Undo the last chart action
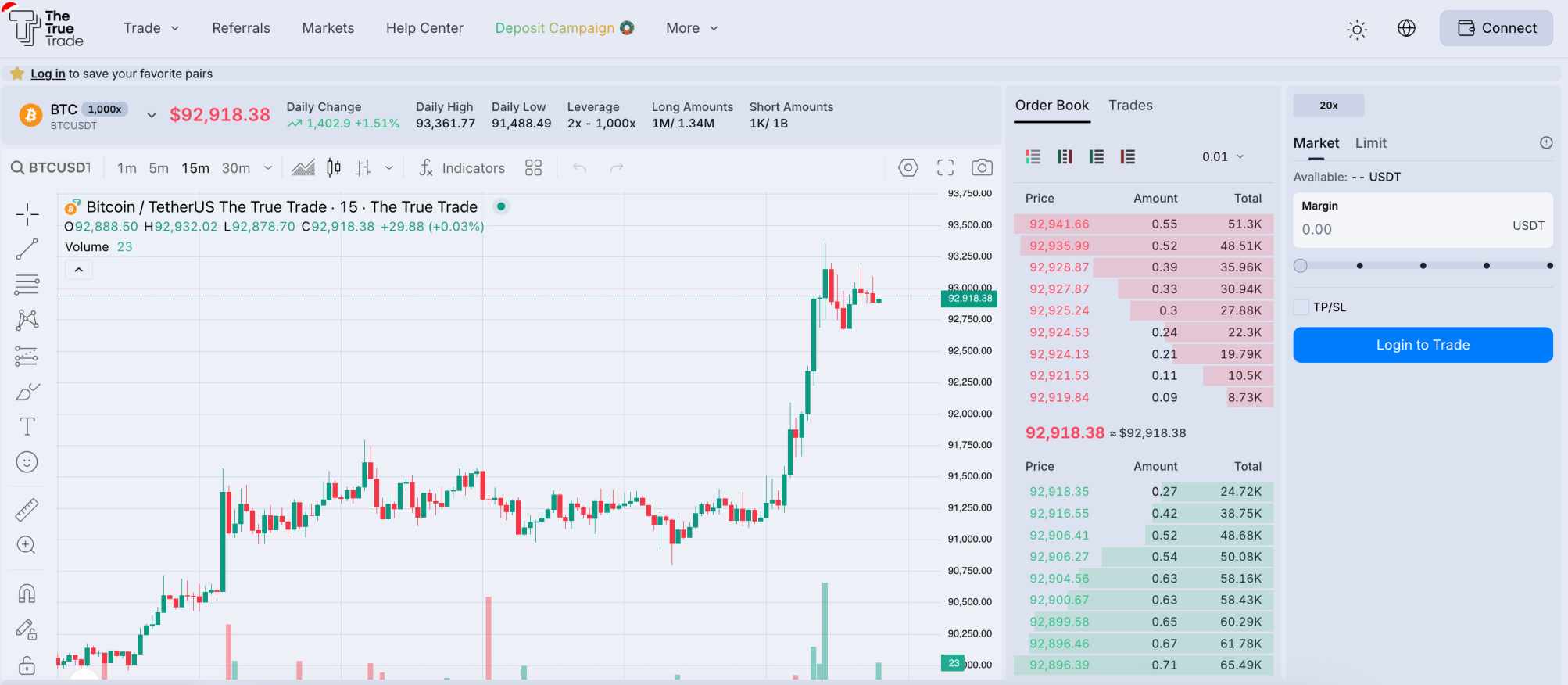 [x=579, y=167]
